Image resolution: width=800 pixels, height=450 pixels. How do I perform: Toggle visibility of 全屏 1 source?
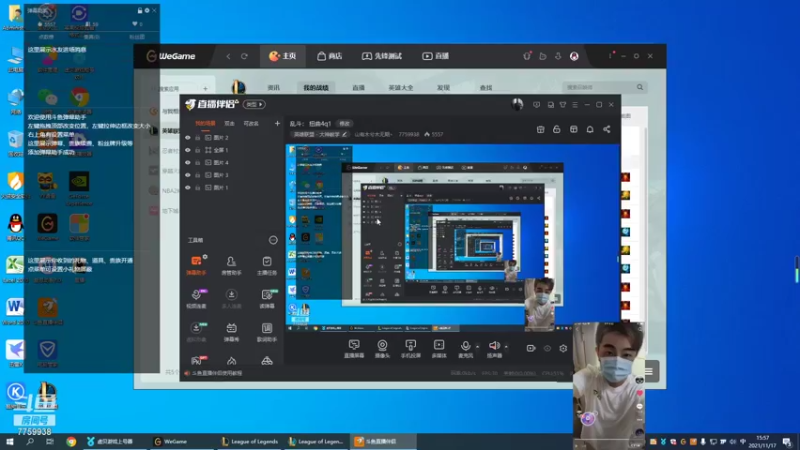(x=188, y=150)
